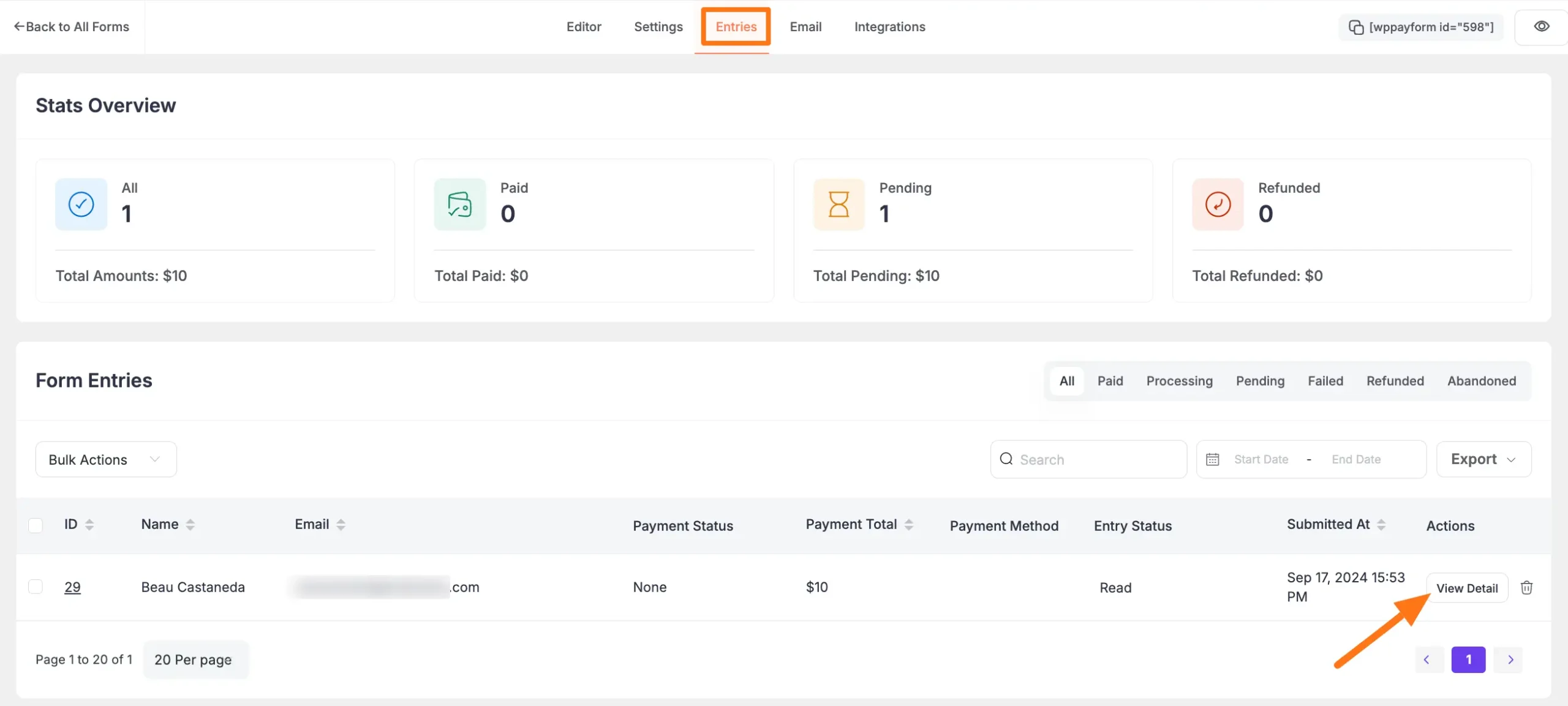The height and width of the screenshot is (706, 1568).
Task: Open the Start Date picker field
Action: pyautogui.click(x=1261, y=459)
